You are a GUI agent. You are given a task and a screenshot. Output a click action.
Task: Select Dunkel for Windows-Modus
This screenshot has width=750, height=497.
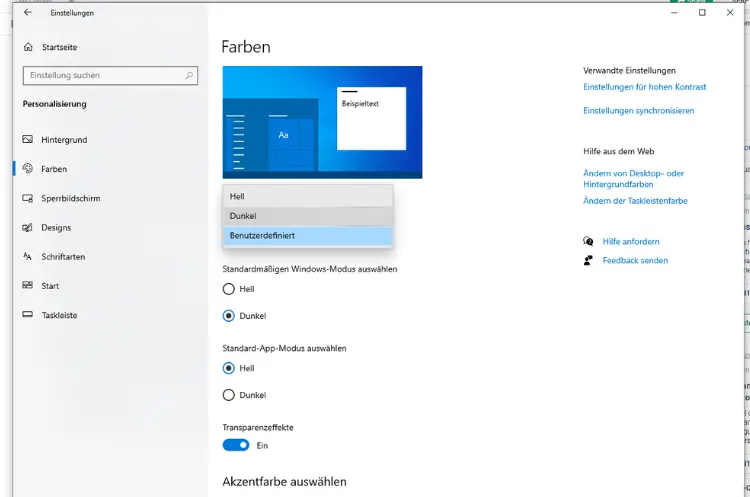click(x=229, y=316)
